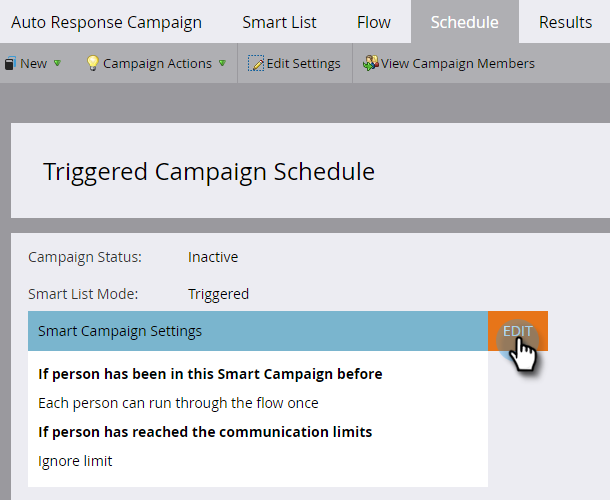This screenshot has width=610, height=500.
Task: Click View Campaign Members toolbar label
Action: (x=458, y=63)
